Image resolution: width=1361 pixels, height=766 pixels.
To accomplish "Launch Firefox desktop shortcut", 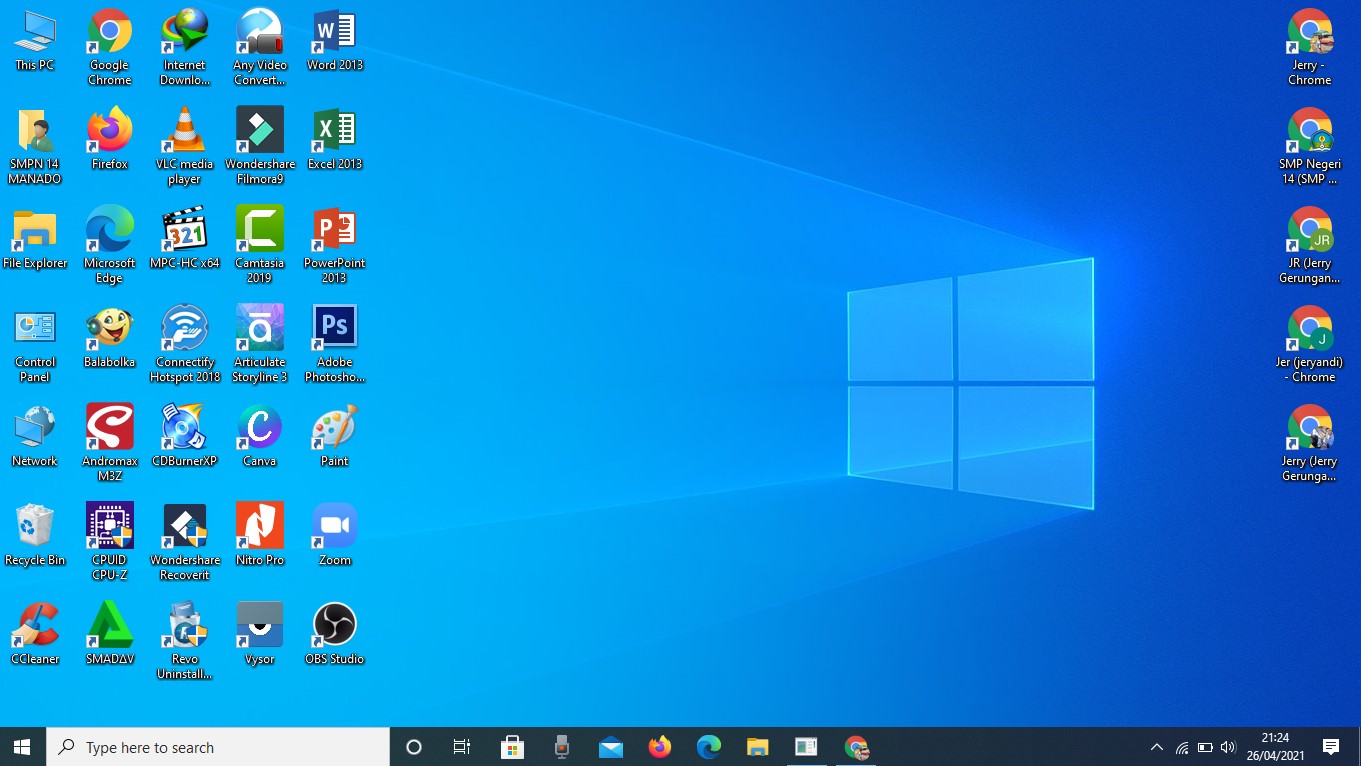I will (x=109, y=139).
